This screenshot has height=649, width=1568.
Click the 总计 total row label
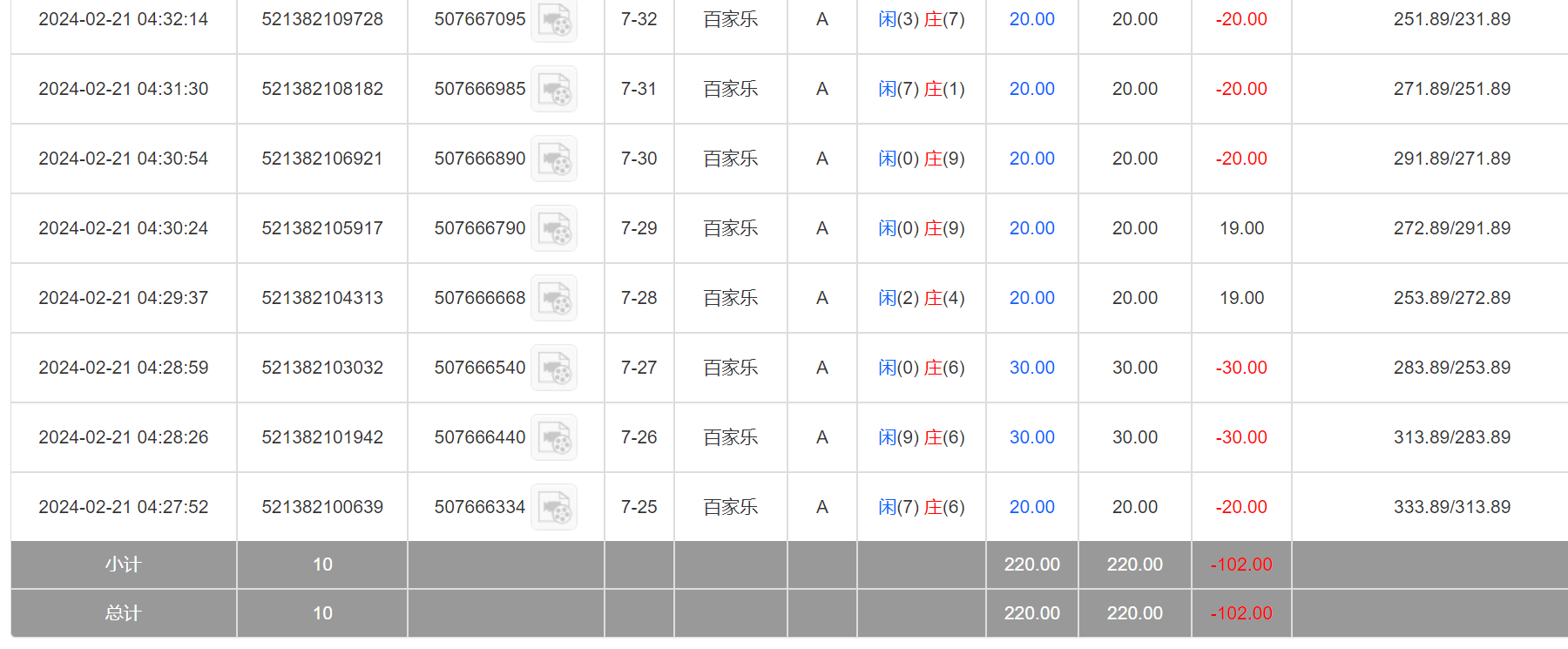(123, 613)
